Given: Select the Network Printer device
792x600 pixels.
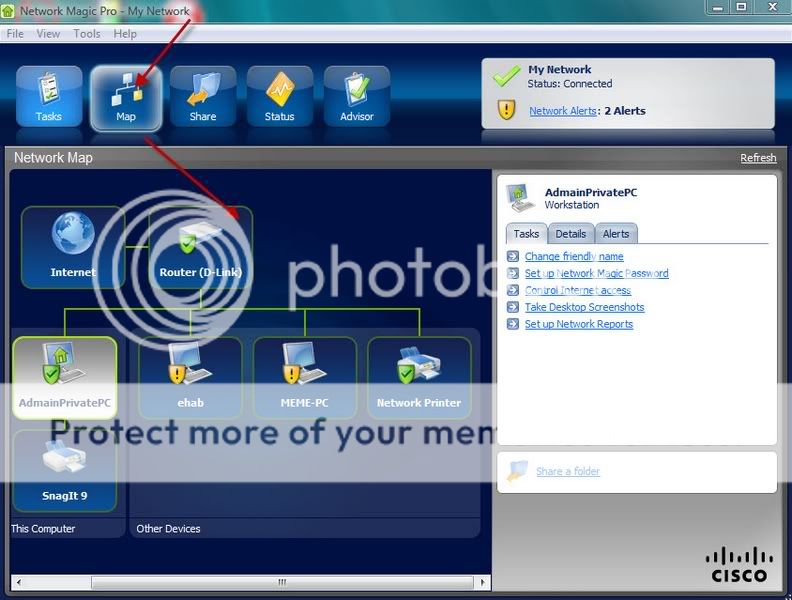Looking at the screenshot, I should tap(419, 377).
